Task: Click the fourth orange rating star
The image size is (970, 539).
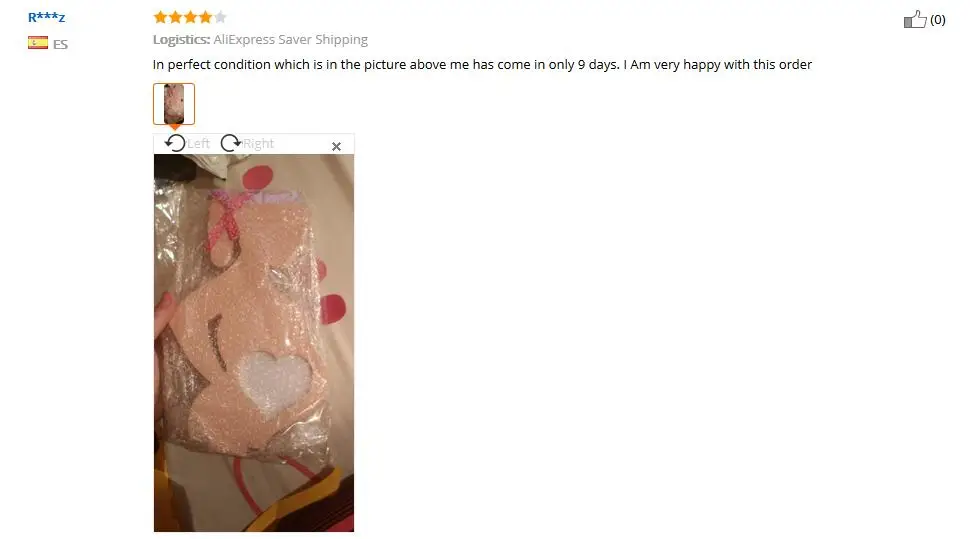Action: point(205,17)
